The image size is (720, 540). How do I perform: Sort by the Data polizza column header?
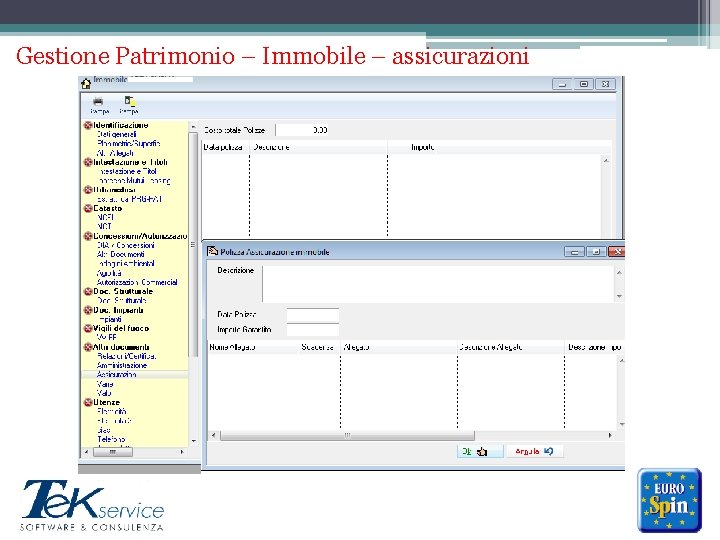[225, 147]
